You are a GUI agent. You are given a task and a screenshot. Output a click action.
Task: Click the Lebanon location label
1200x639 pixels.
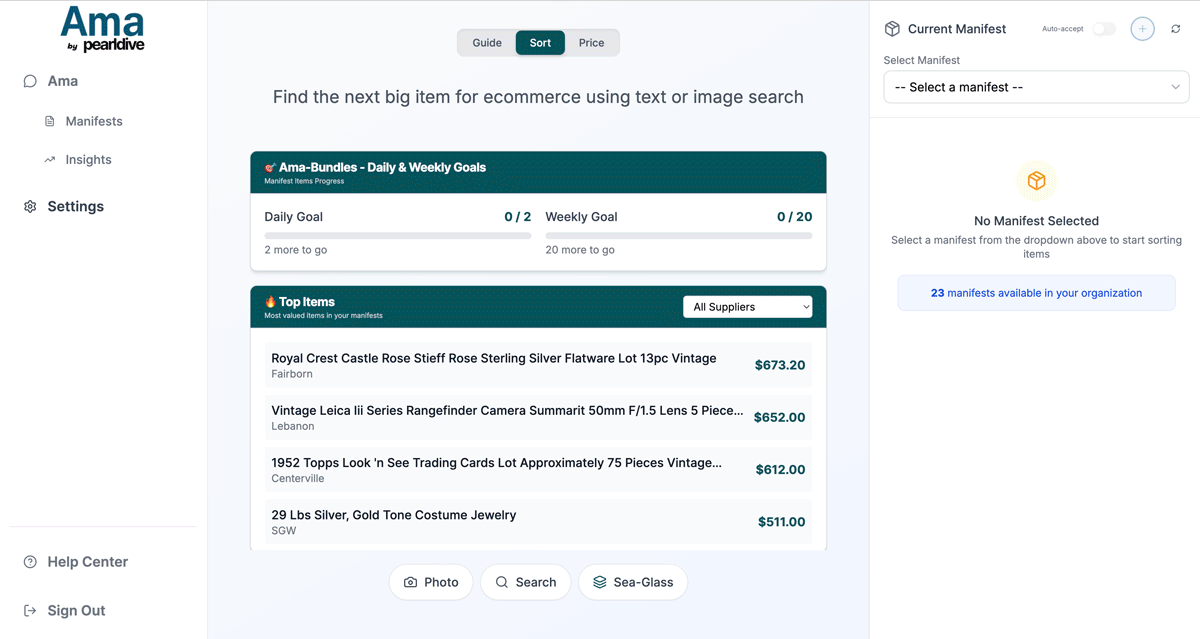(x=293, y=426)
